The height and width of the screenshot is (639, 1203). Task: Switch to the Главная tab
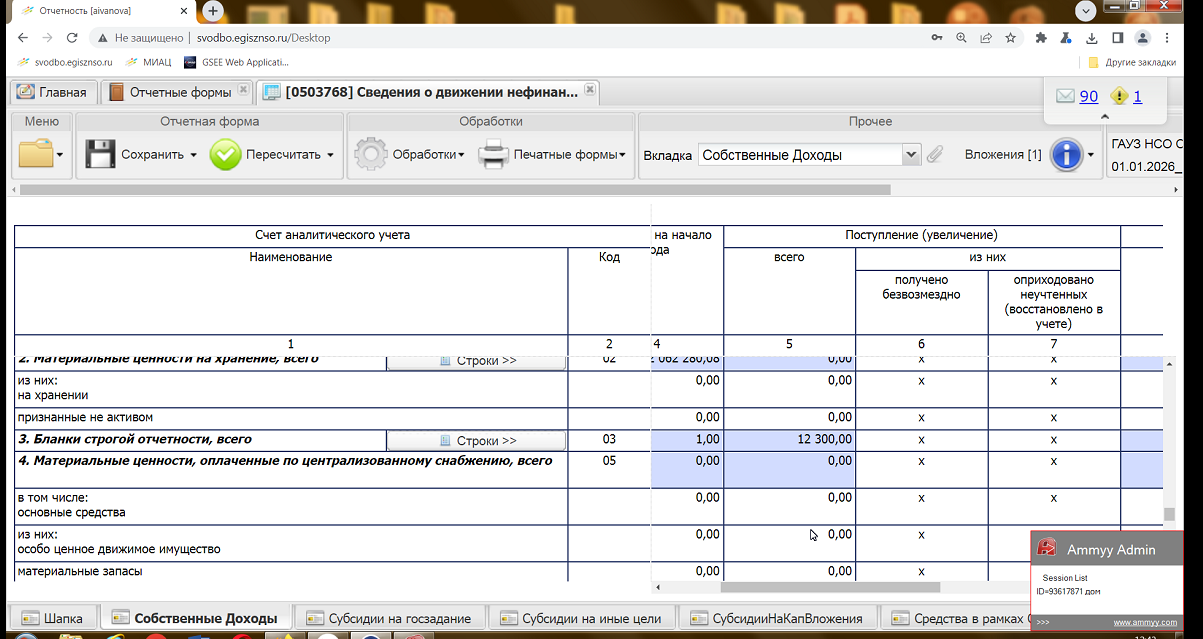(x=54, y=92)
